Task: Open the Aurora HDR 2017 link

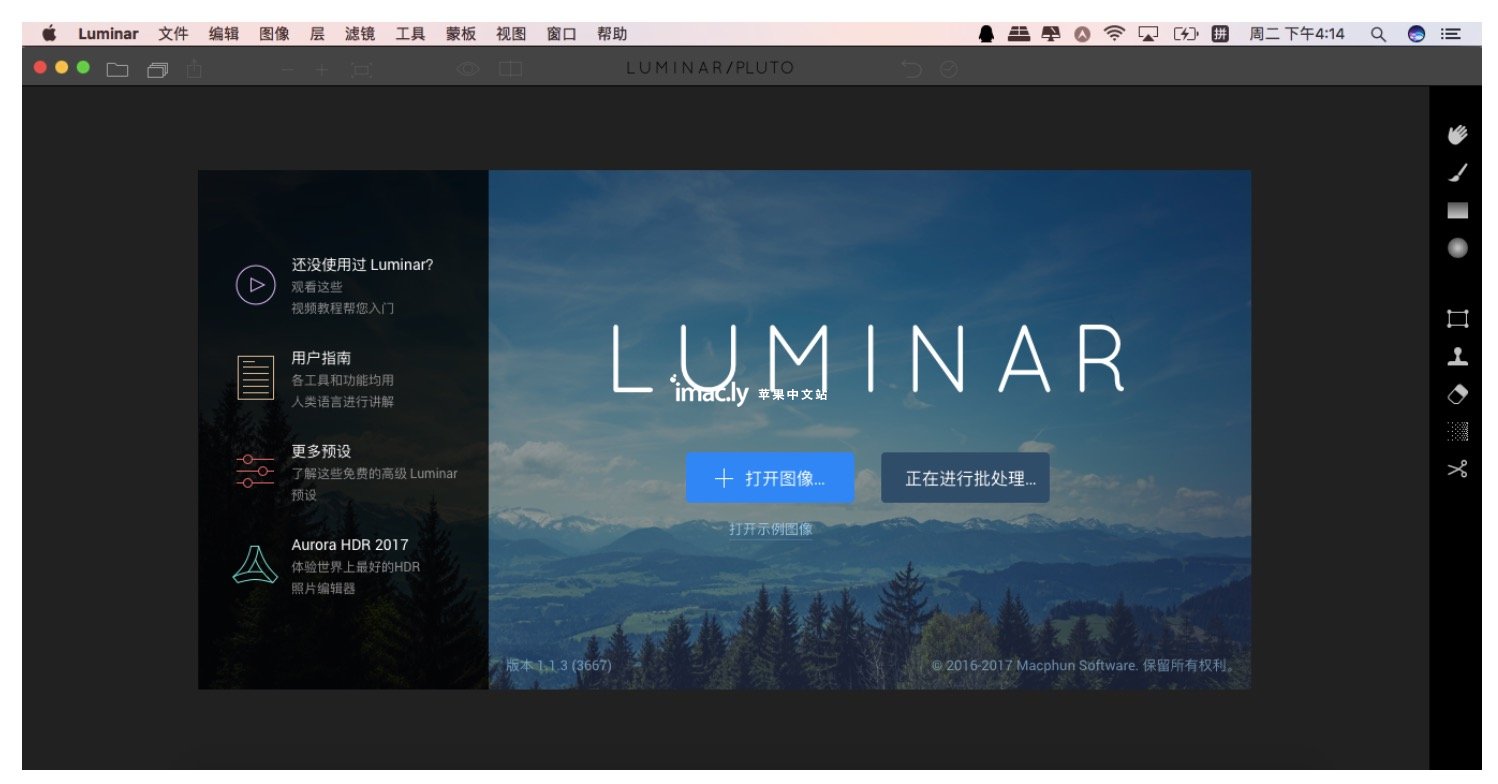Action: pyautogui.click(x=350, y=545)
